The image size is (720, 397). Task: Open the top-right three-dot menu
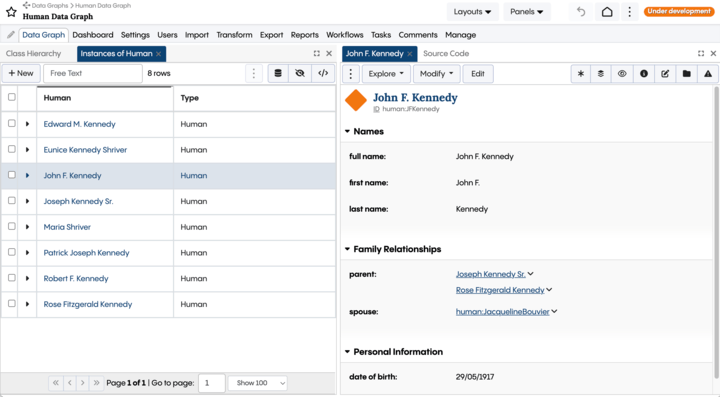pos(630,11)
